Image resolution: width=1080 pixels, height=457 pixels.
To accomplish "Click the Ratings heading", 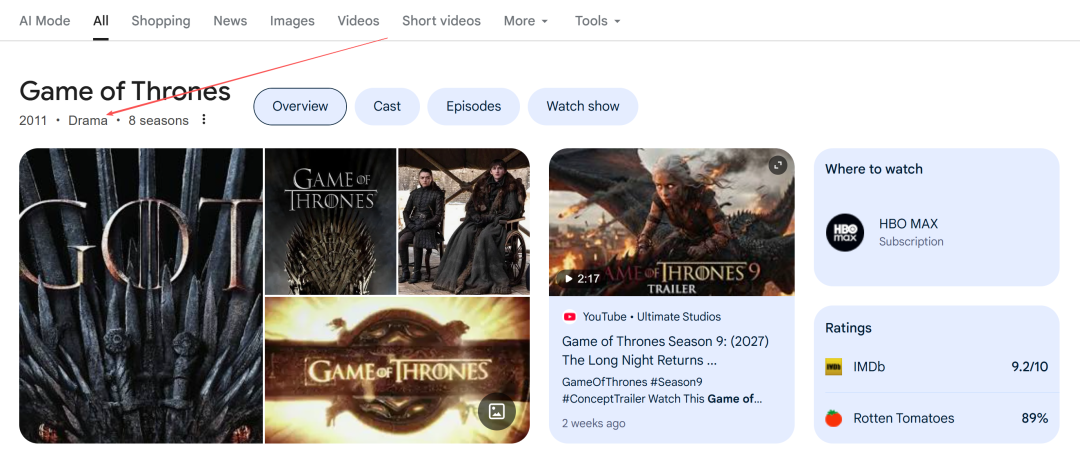I will click(849, 328).
